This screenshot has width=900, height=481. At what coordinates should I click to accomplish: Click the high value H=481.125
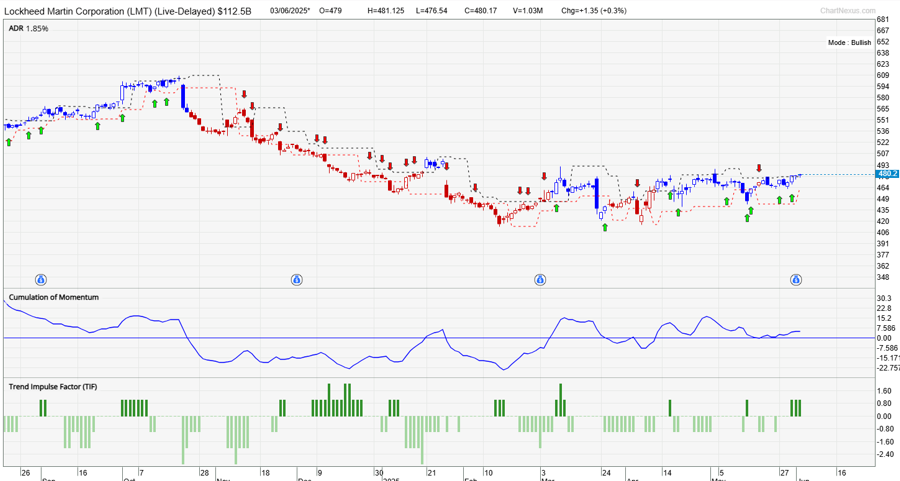[x=386, y=11]
